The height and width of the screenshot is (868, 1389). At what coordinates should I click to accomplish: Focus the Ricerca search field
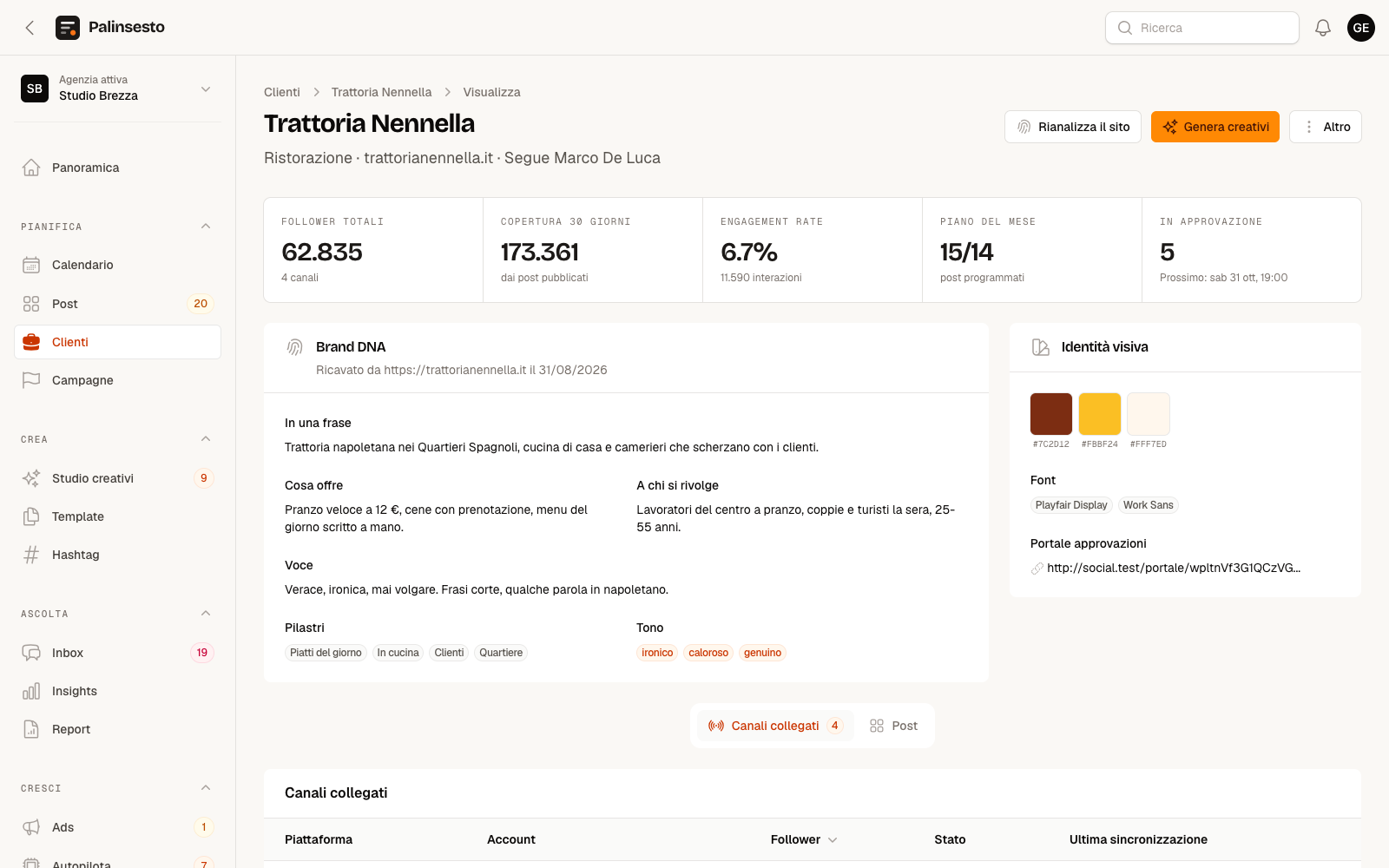point(1201,28)
